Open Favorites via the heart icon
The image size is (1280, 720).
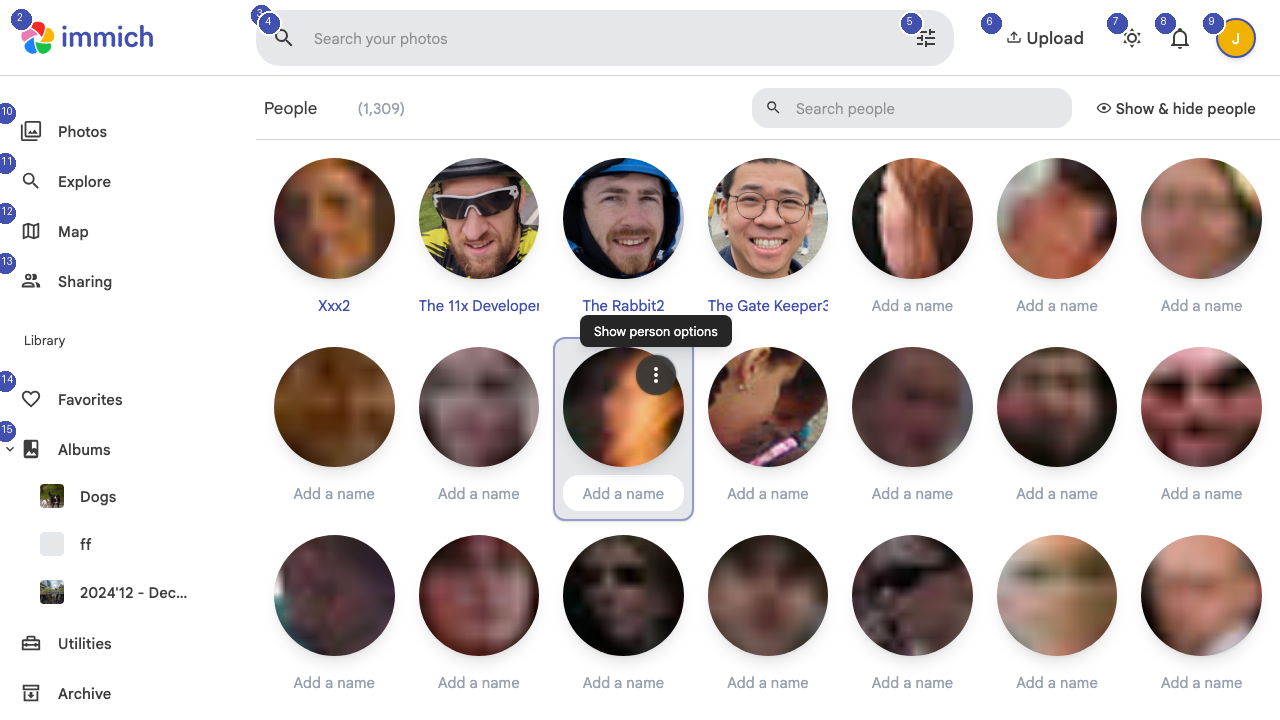coord(31,399)
